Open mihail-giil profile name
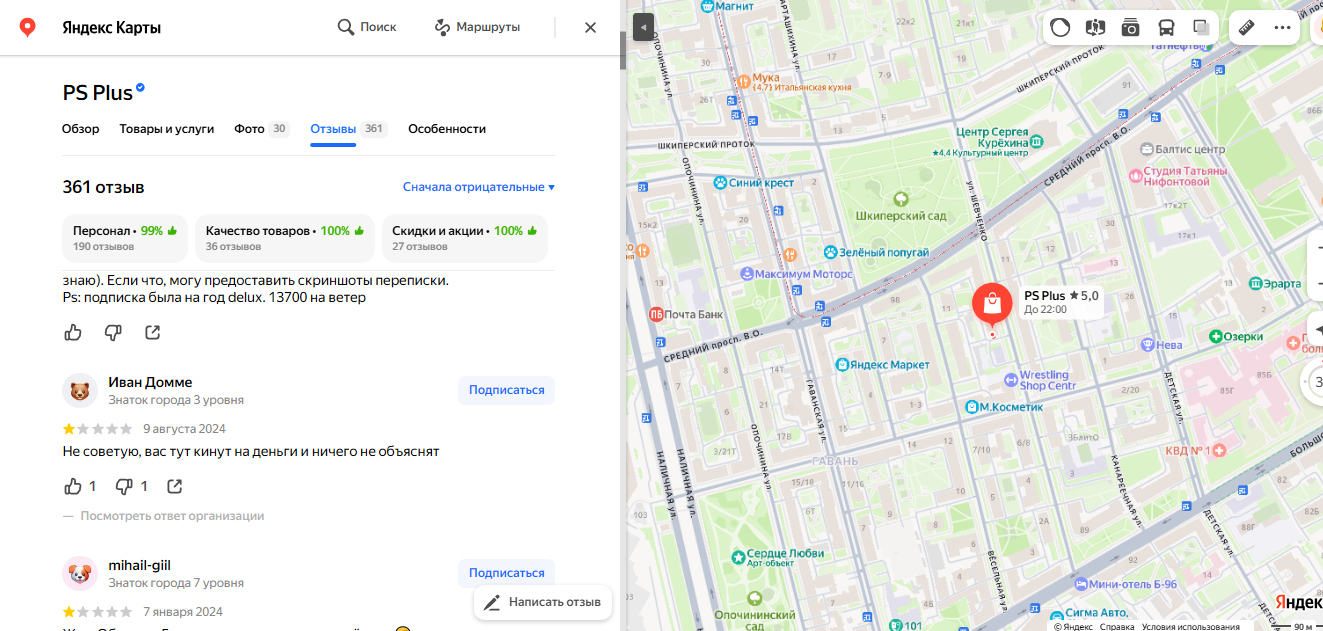The height and width of the screenshot is (631, 1323). tap(139, 565)
